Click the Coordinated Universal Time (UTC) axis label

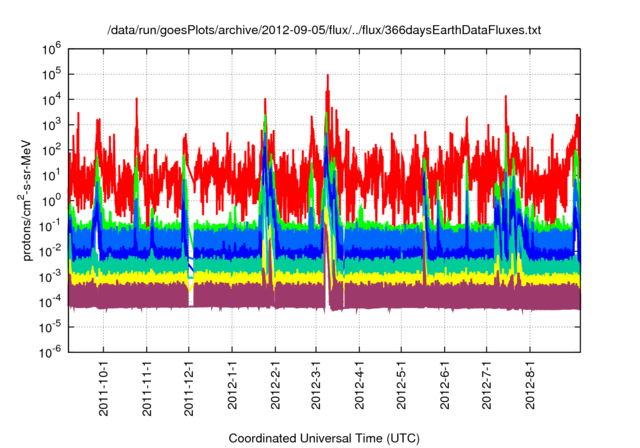click(323, 438)
